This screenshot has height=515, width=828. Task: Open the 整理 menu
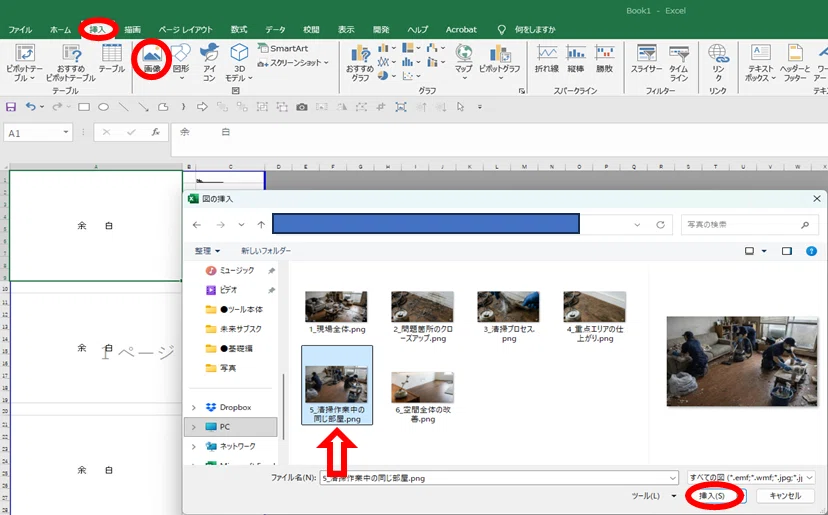pyautogui.click(x=207, y=251)
